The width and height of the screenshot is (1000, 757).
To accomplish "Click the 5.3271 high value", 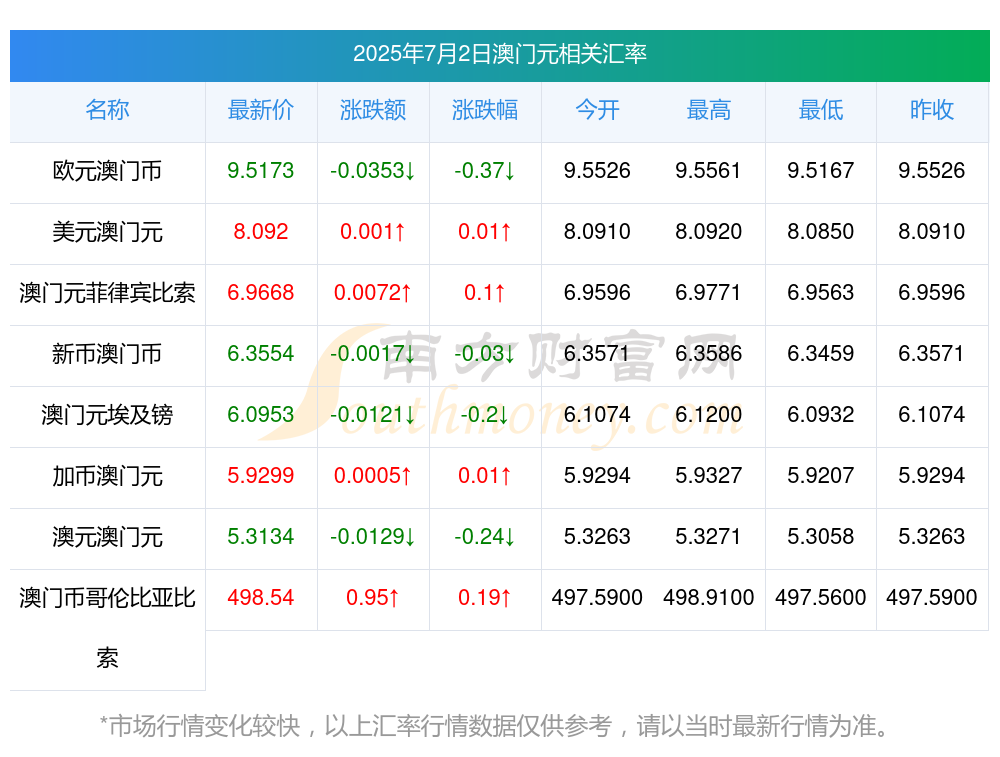I will [709, 536].
